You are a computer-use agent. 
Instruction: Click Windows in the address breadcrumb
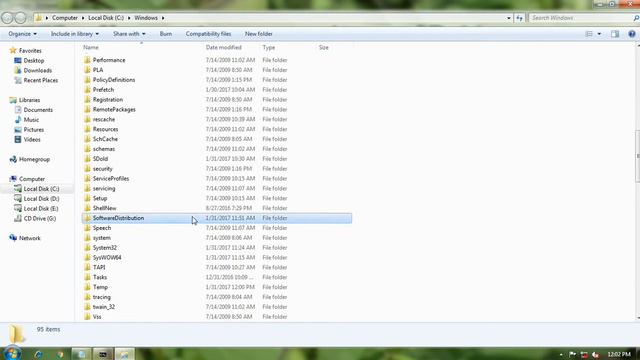coord(146,18)
